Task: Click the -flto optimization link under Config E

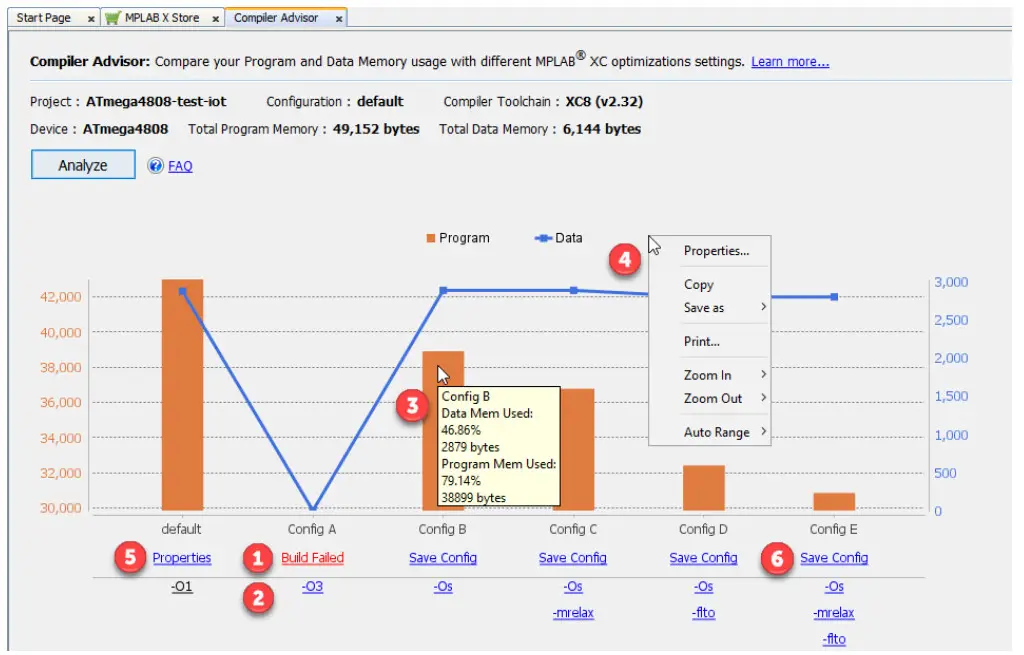Action: click(834, 640)
